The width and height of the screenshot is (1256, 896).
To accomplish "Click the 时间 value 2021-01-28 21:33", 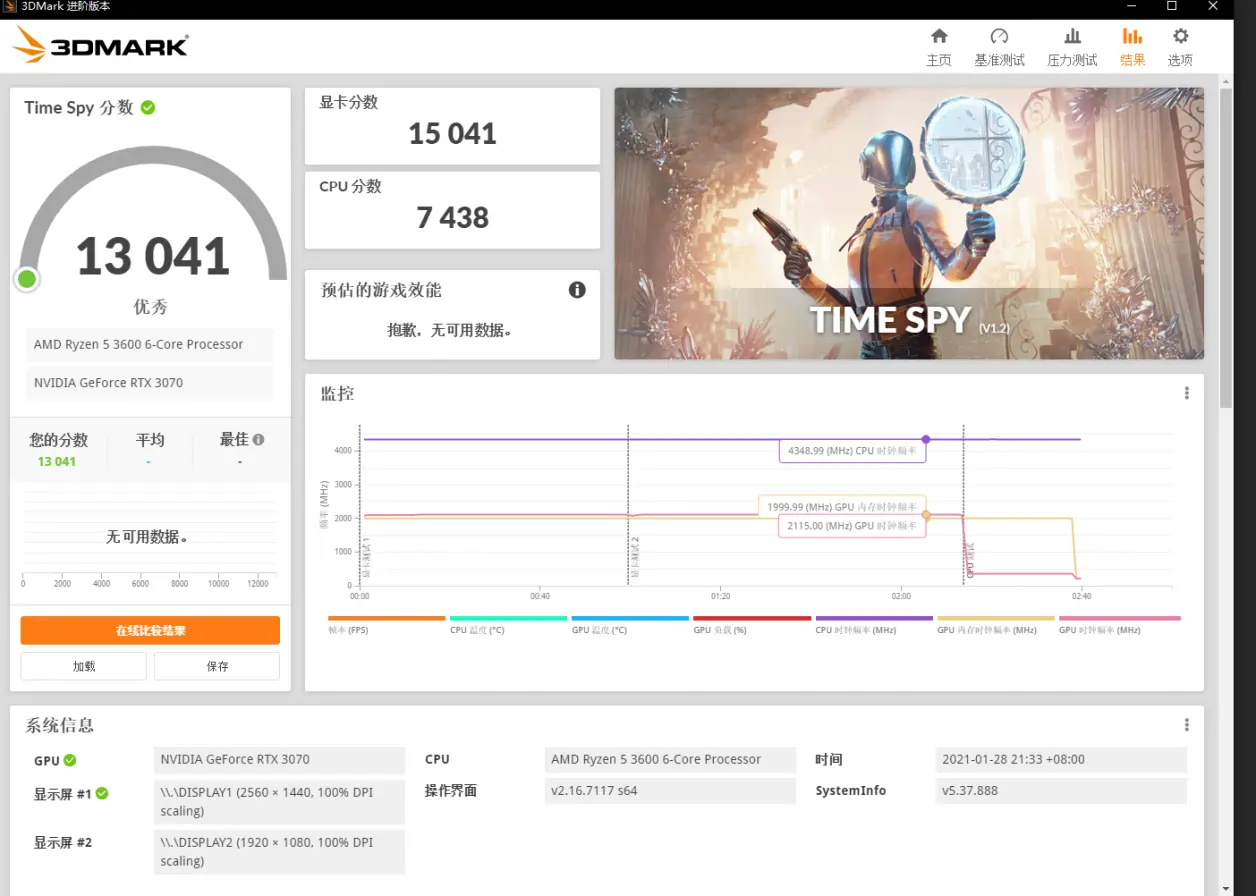I will tap(1060, 760).
